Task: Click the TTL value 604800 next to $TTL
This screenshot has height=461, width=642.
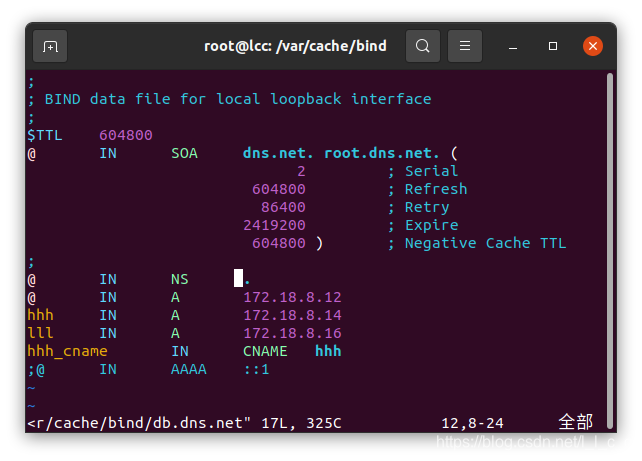Action: point(126,135)
